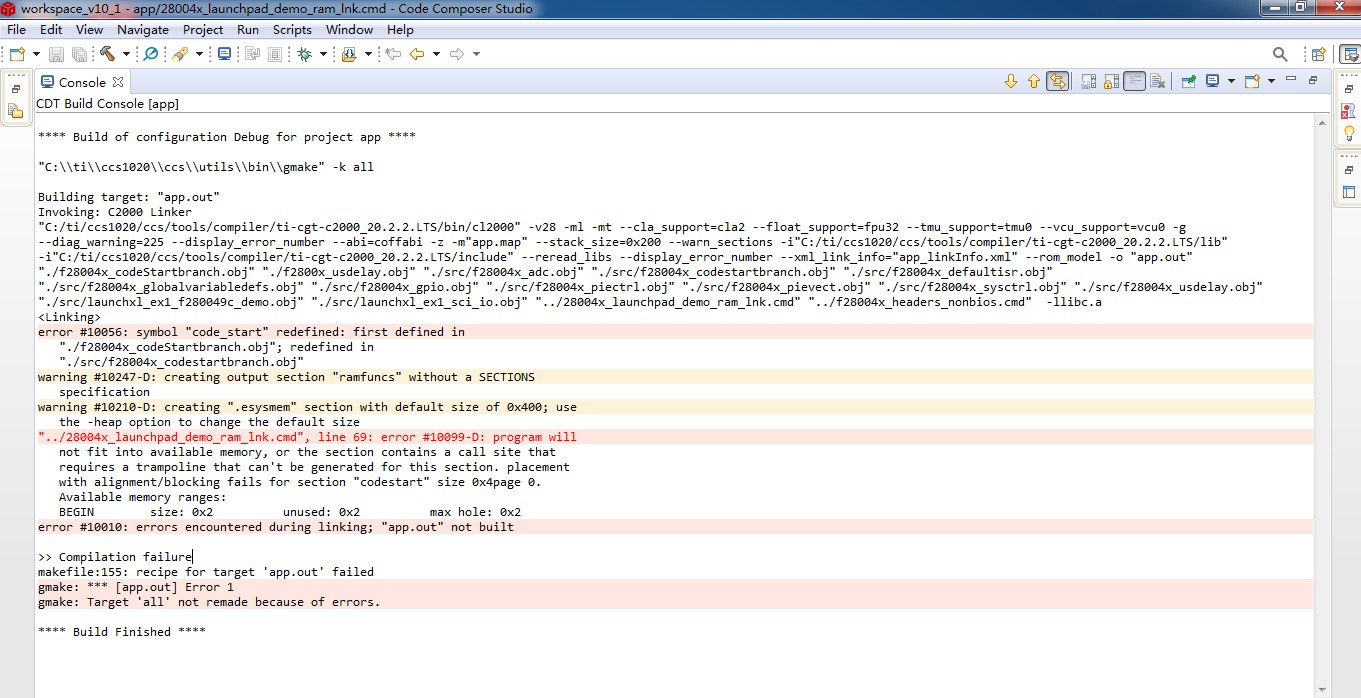Click the error #10056 code_start redefined line
Image resolution: width=1361 pixels, height=698 pixels.
click(675, 332)
